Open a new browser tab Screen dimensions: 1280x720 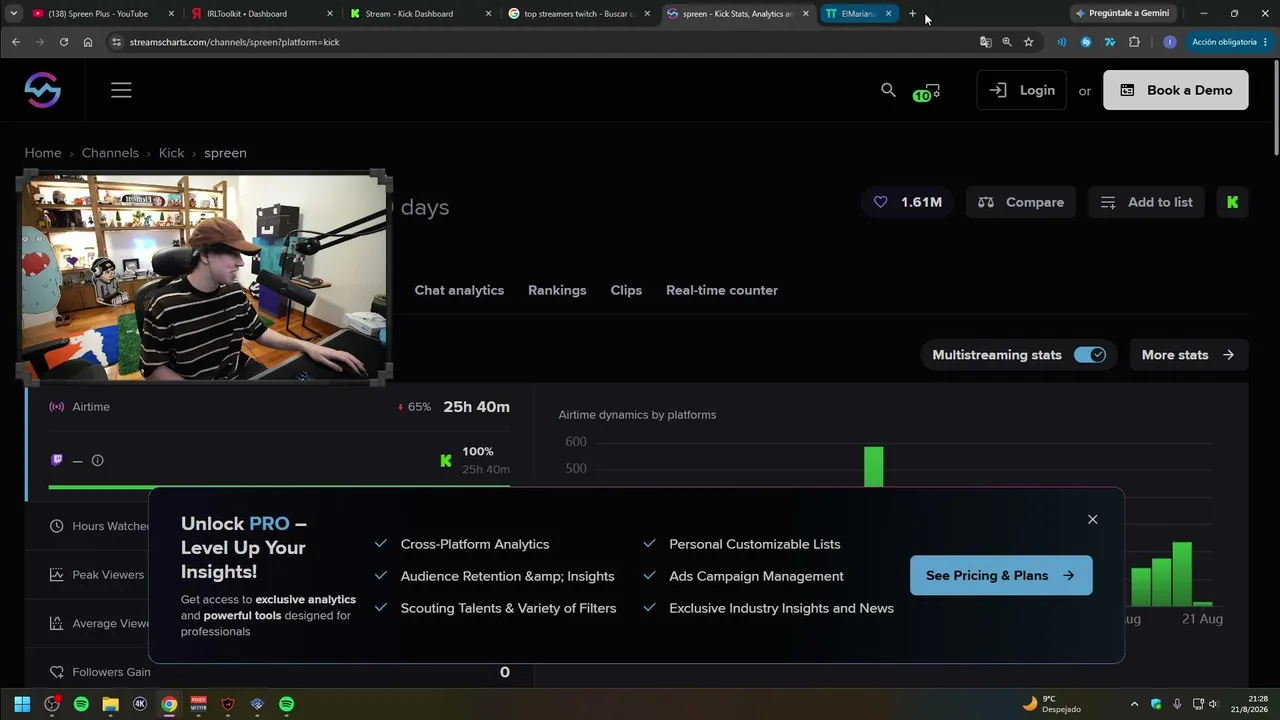coord(912,14)
